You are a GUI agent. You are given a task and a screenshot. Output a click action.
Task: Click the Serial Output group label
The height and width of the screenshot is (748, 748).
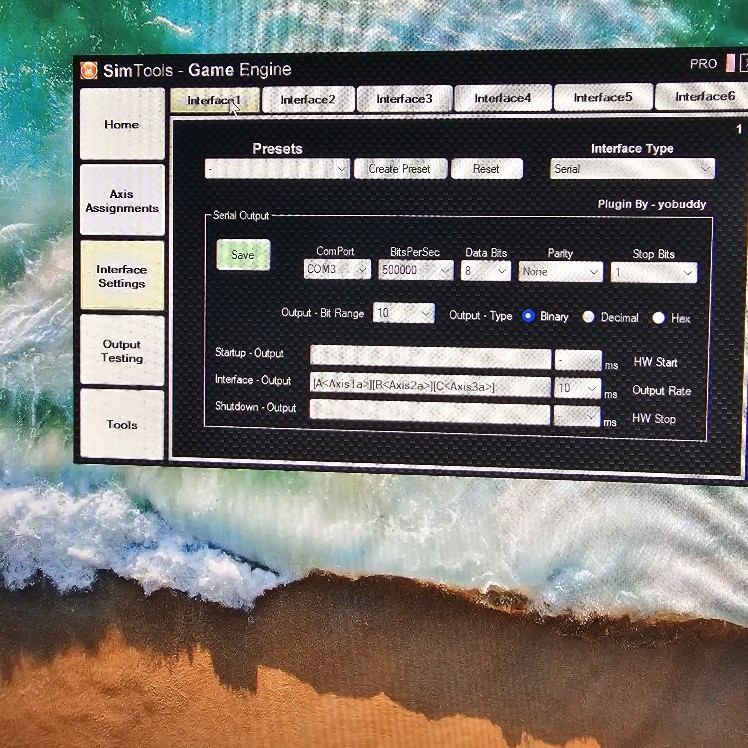coord(241,216)
